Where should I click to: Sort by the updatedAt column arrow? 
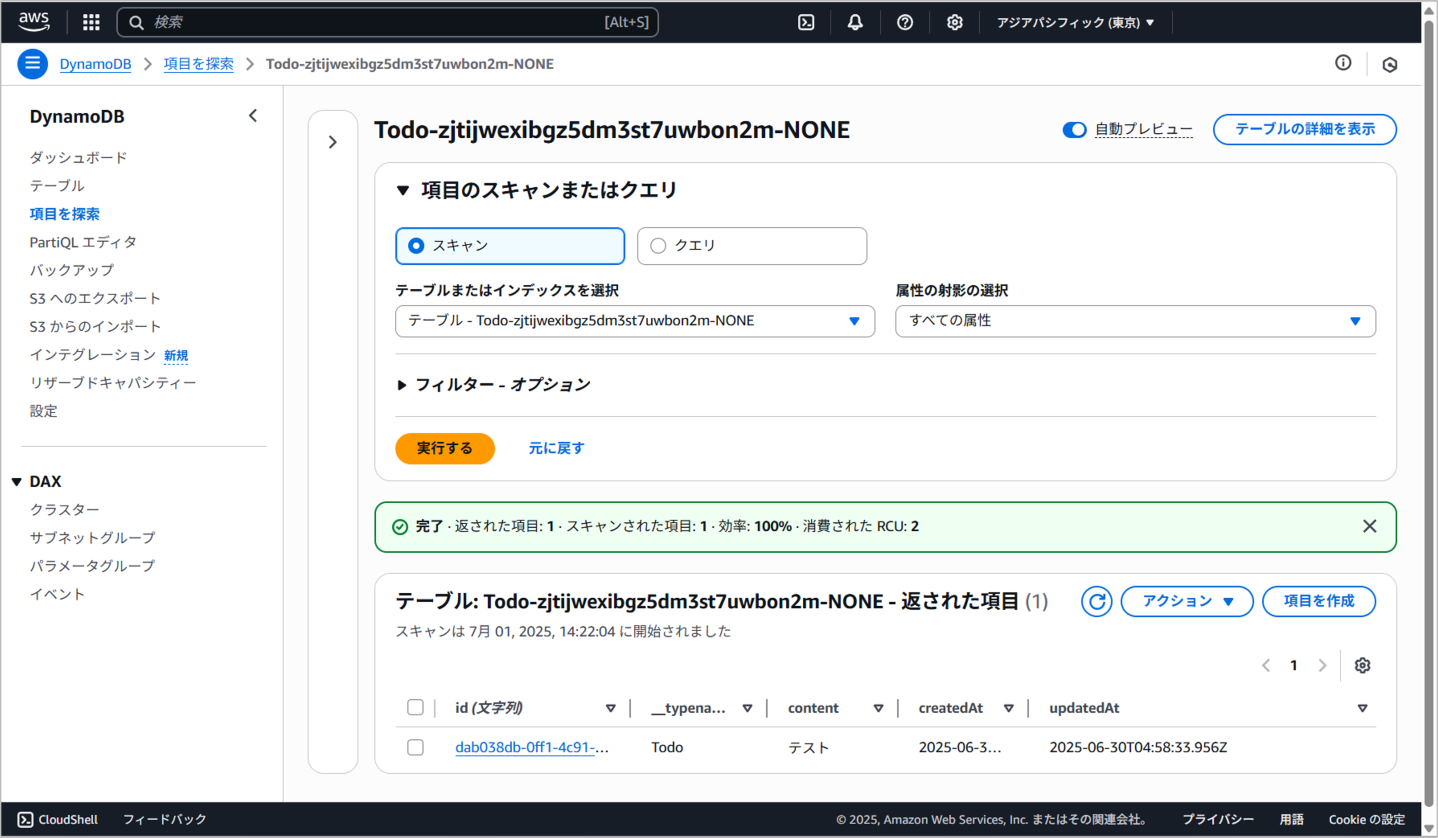click(1362, 708)
